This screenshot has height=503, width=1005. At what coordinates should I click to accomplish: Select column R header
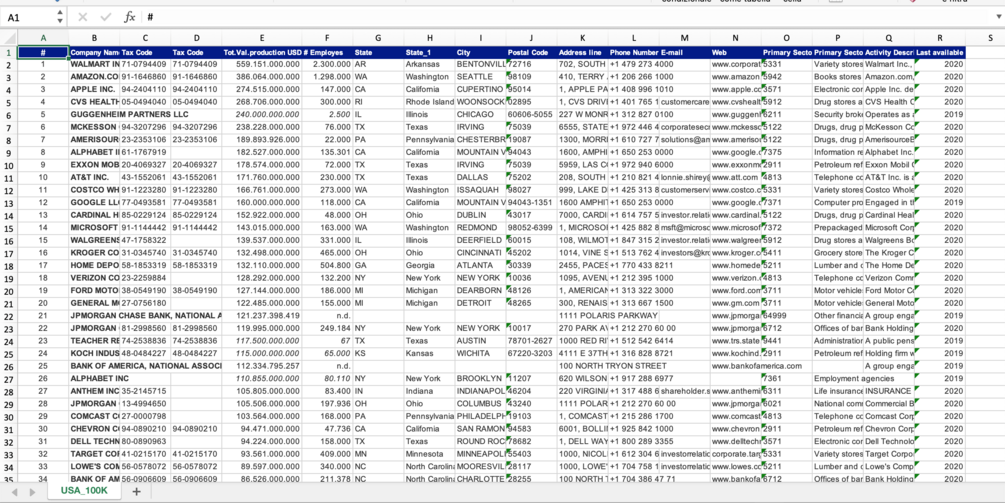(940, 38)
